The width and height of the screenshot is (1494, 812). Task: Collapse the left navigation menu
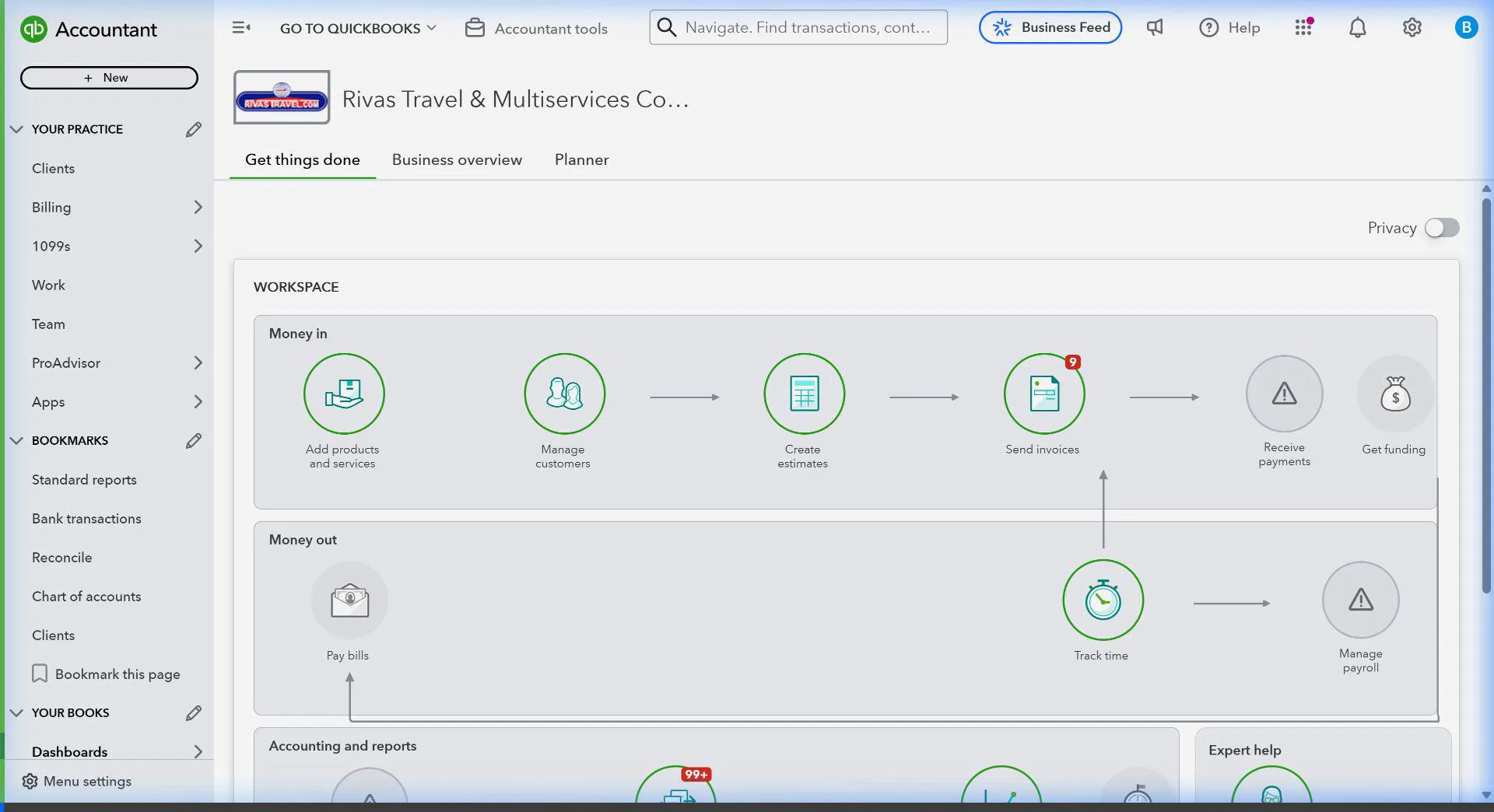click(x=241, y=28)
